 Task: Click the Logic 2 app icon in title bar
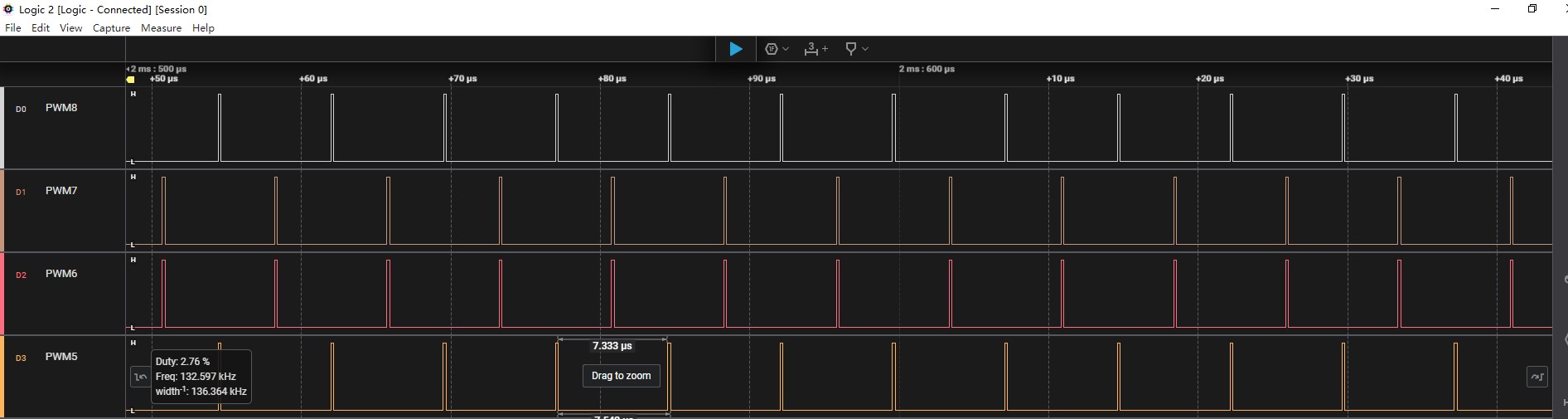click(8, 9)
